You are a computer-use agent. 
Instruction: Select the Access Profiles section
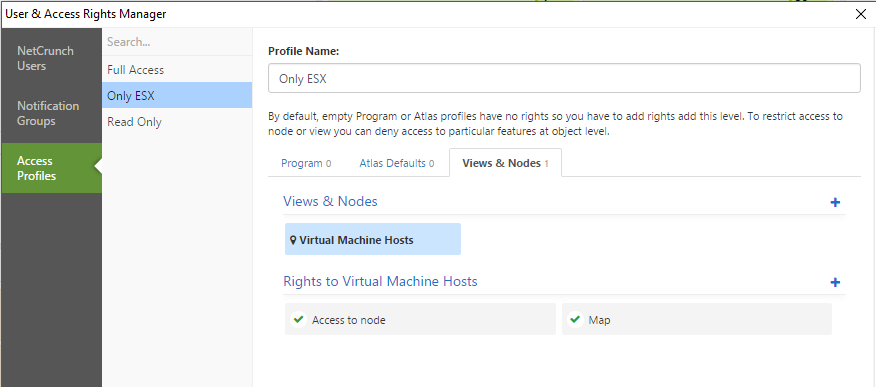[52, 168]
